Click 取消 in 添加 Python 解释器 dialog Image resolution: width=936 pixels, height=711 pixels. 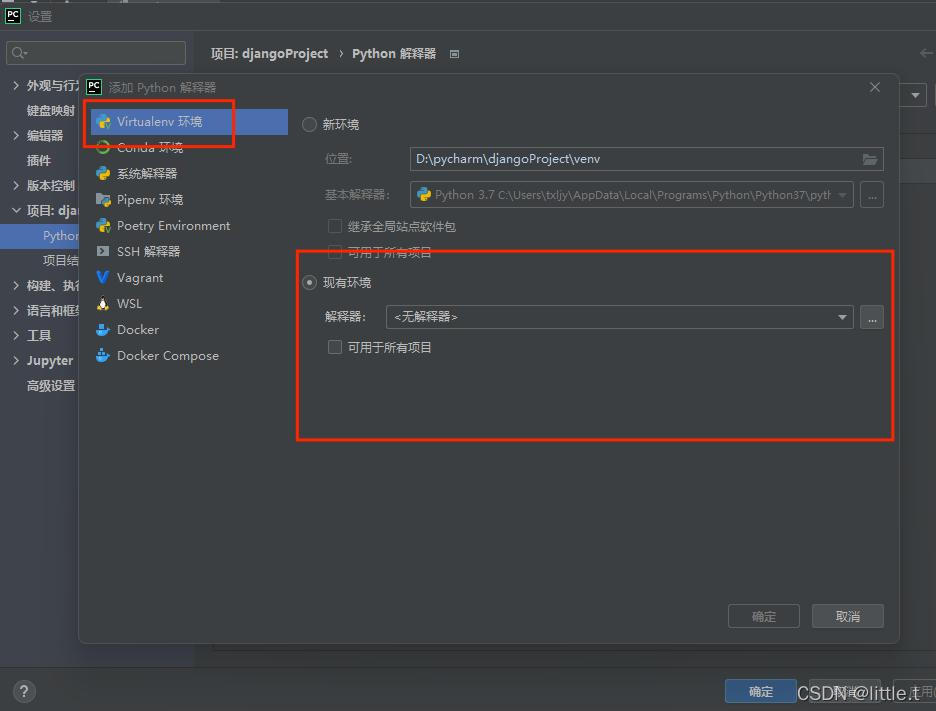point(848,616)
